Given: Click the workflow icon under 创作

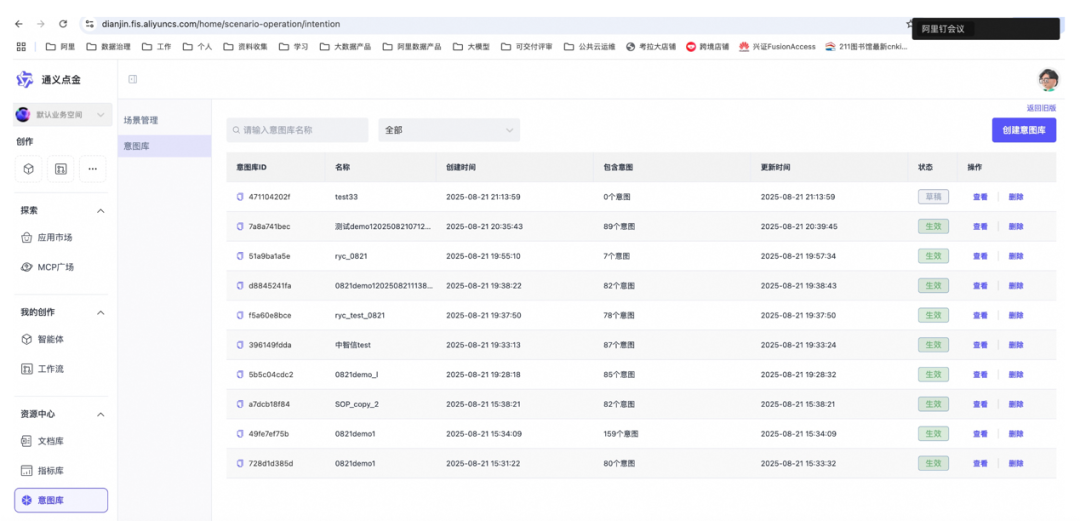Looking at the screenshot, I should (61, 169).
